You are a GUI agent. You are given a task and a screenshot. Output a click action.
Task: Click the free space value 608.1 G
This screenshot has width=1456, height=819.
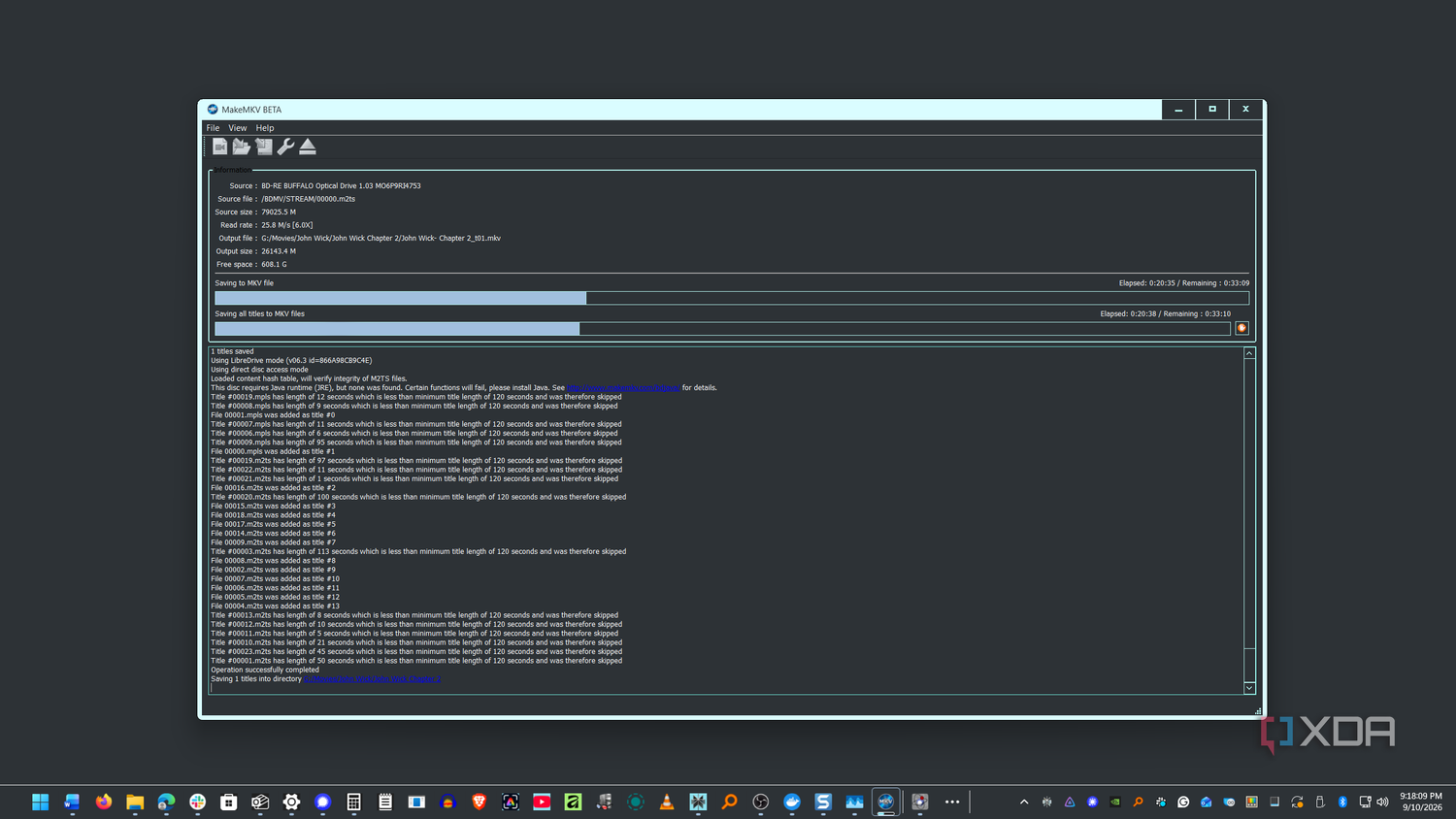[274, 265]
